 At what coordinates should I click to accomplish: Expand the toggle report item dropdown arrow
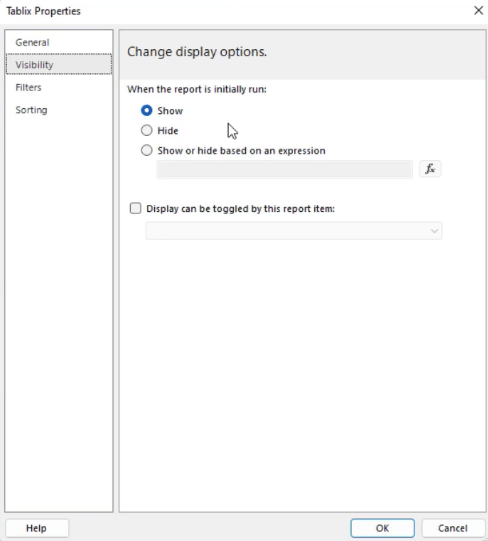coord(434,231)
